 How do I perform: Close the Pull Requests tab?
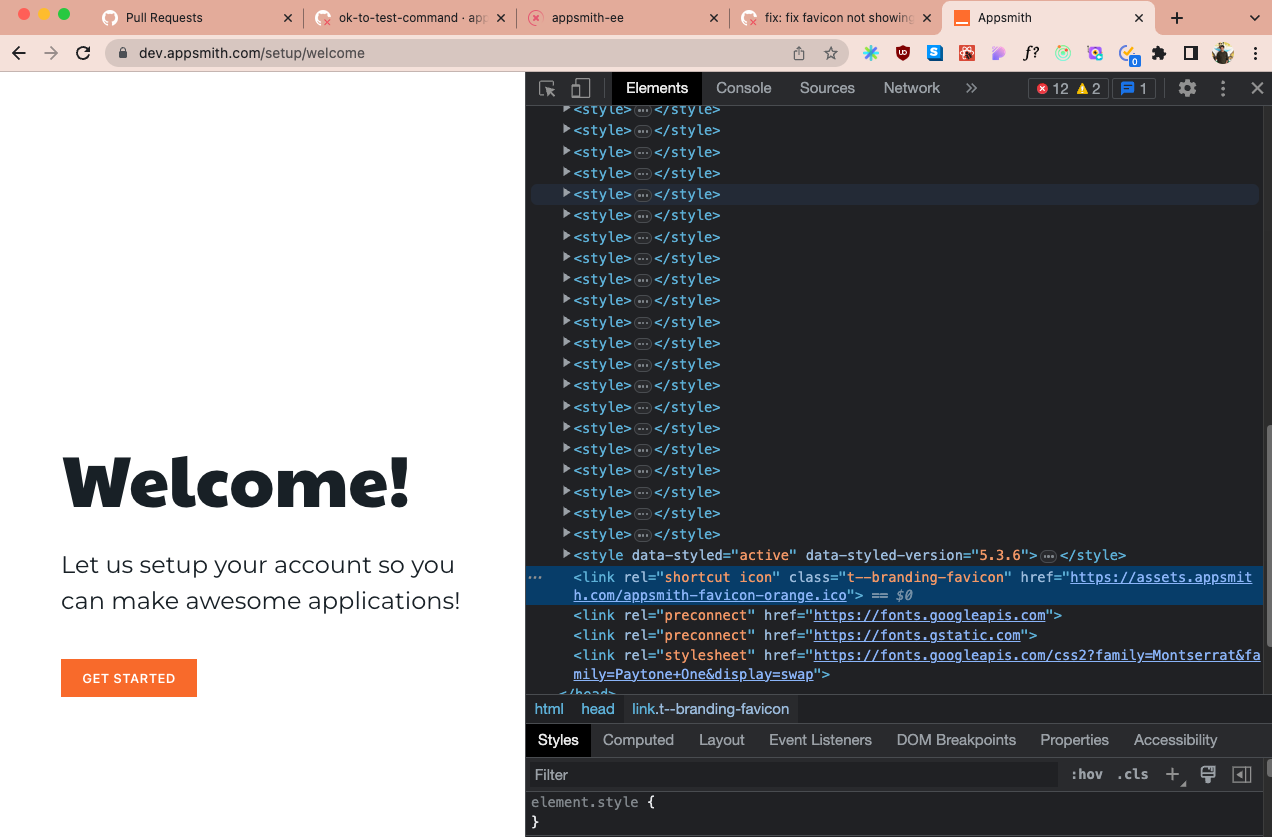[x=288, y=18]
